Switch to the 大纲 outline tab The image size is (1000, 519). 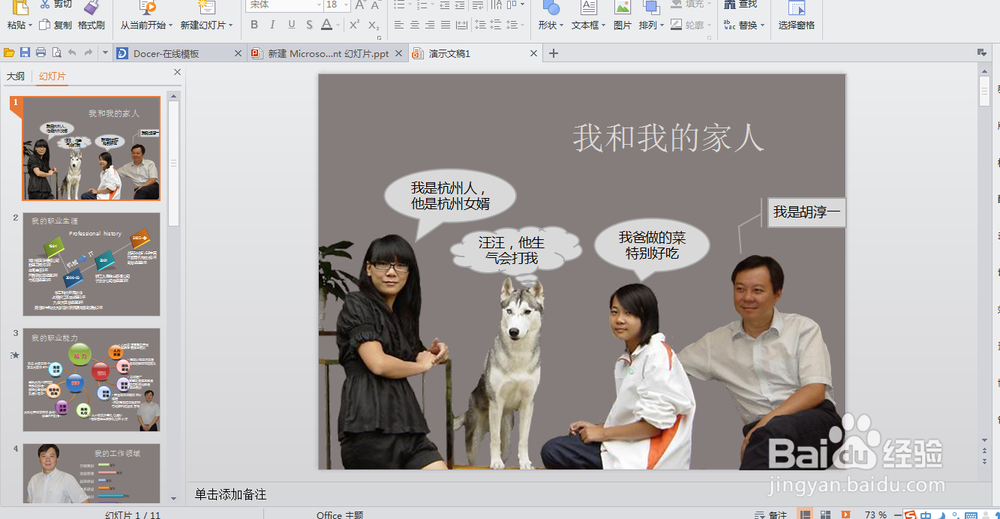(15, 77)
